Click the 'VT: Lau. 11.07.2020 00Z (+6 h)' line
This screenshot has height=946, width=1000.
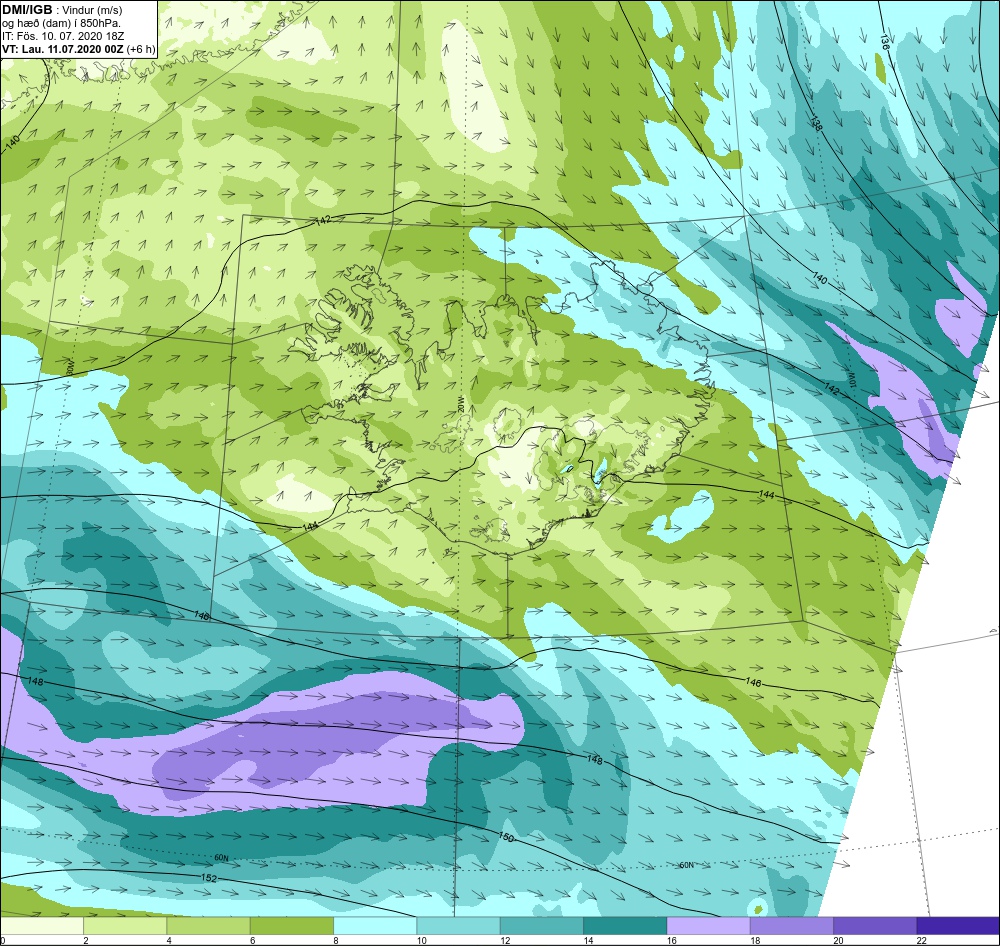click(78, 48)
